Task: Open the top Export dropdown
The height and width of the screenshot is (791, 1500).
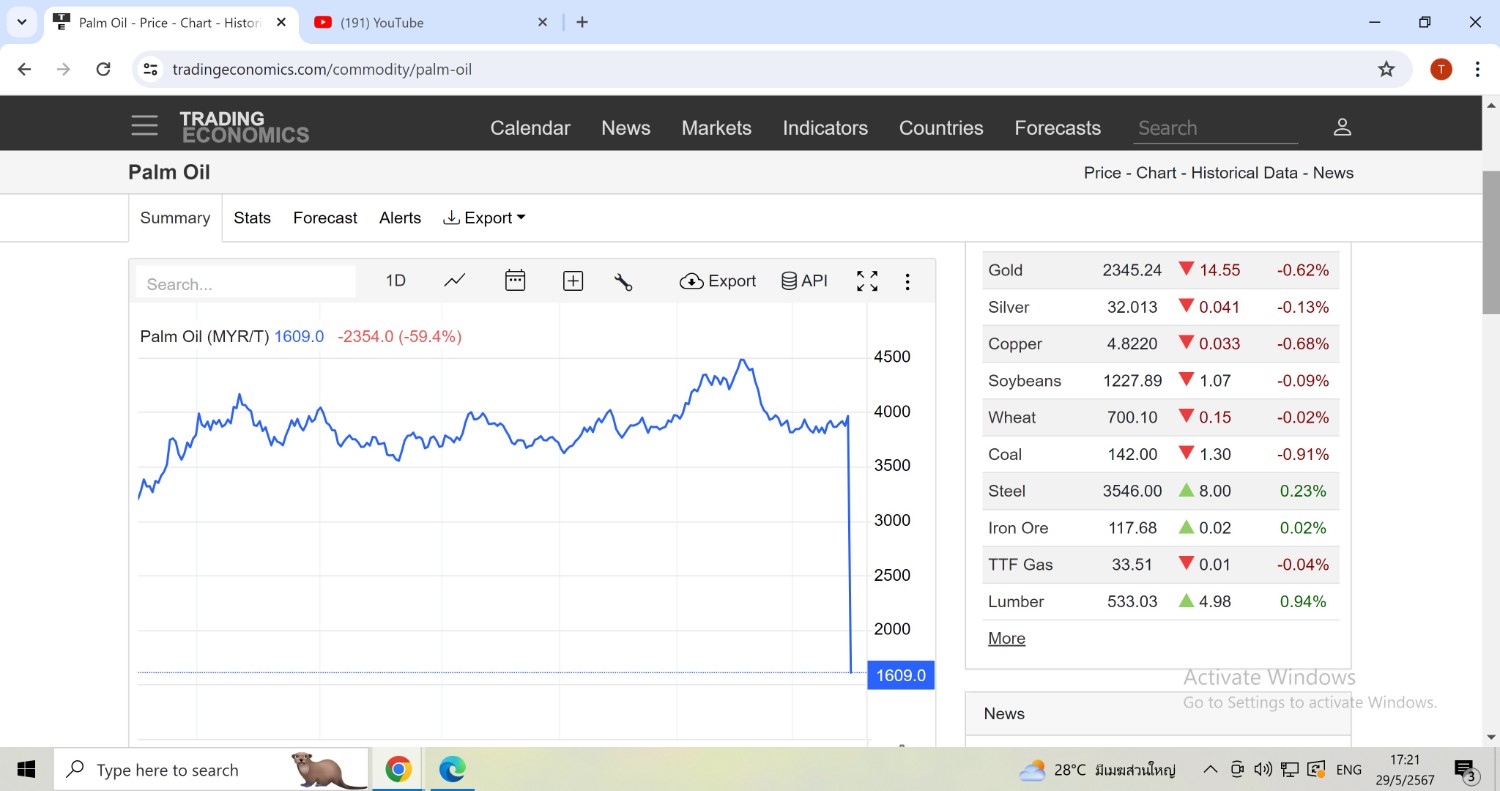Action: (x=484, y=218)
